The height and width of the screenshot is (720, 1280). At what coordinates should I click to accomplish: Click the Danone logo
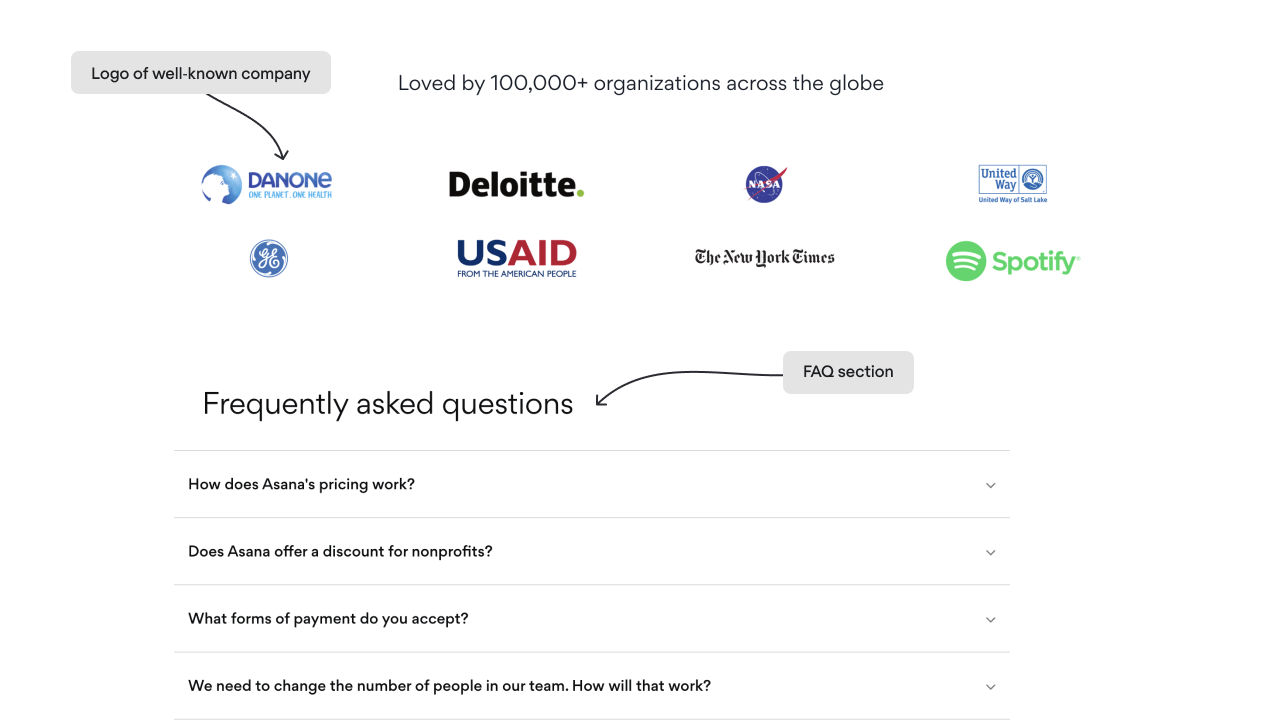(266, 184)
